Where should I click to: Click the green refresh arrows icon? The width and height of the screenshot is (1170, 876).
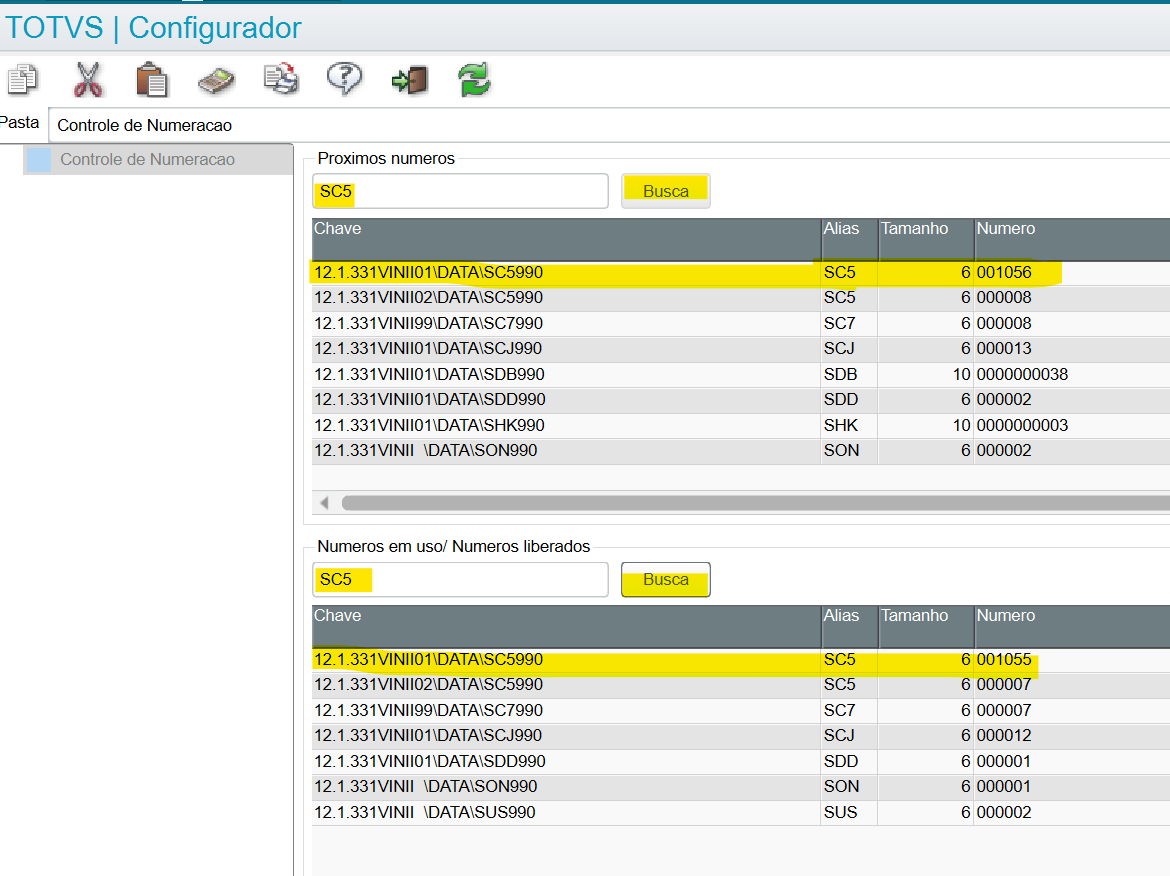[x=474, y=80]
